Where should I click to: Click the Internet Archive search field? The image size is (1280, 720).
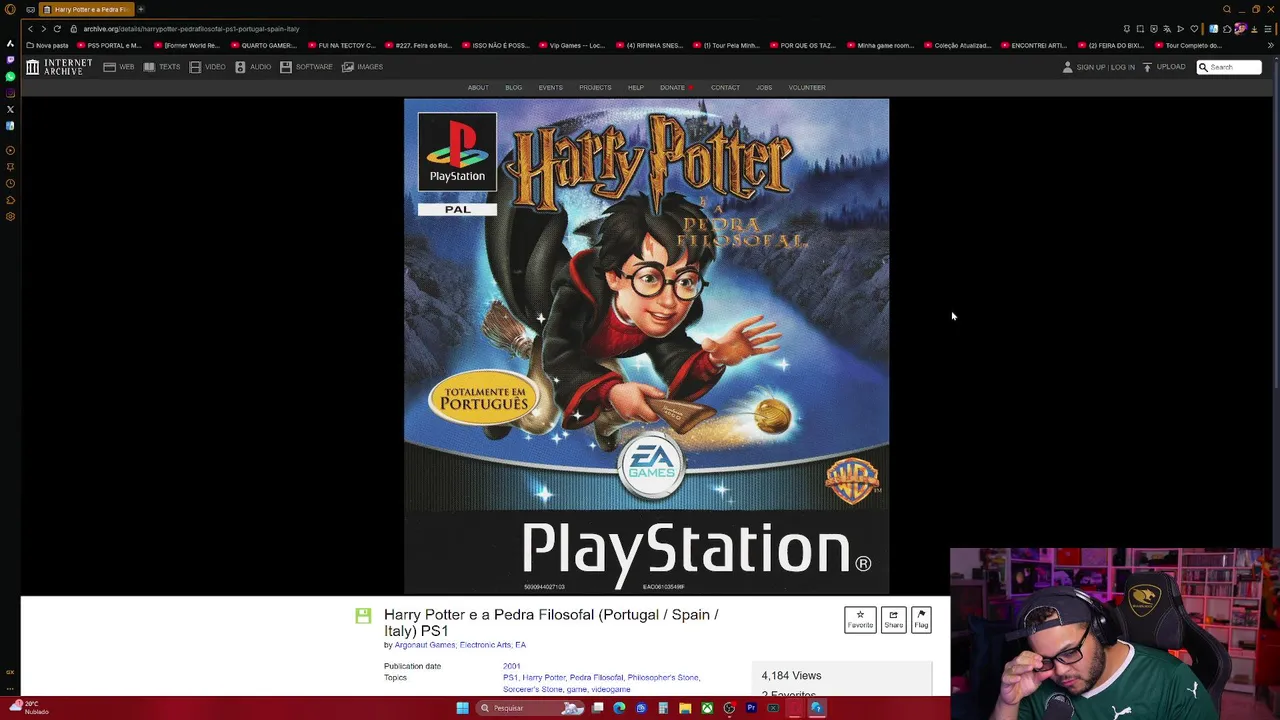(x=1229, y=67)
